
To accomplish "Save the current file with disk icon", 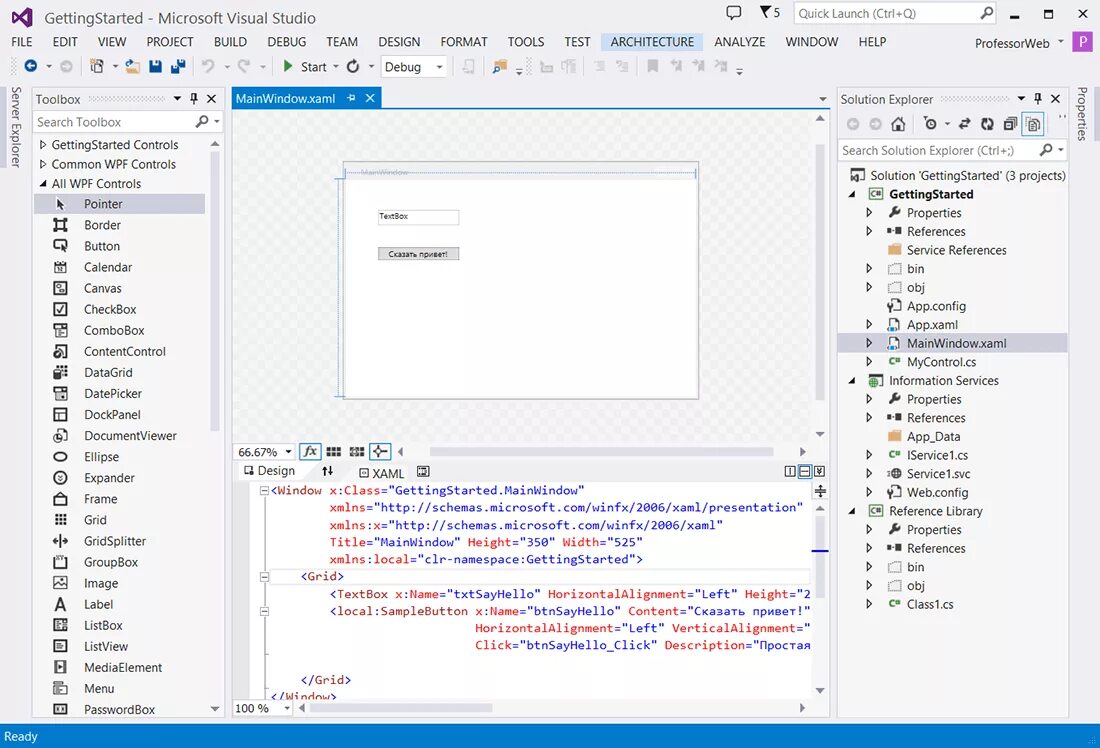I will [x=155, y=66].
